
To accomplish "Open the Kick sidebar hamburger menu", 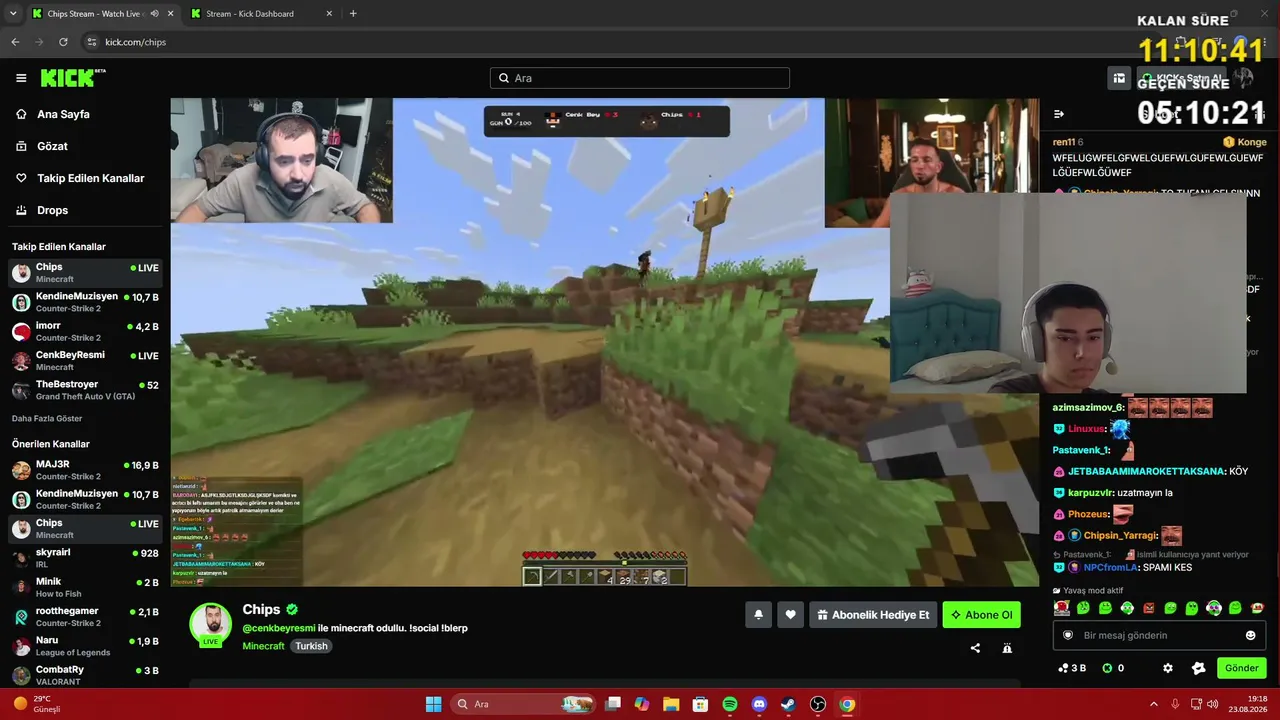I will [x=21, y=78].
